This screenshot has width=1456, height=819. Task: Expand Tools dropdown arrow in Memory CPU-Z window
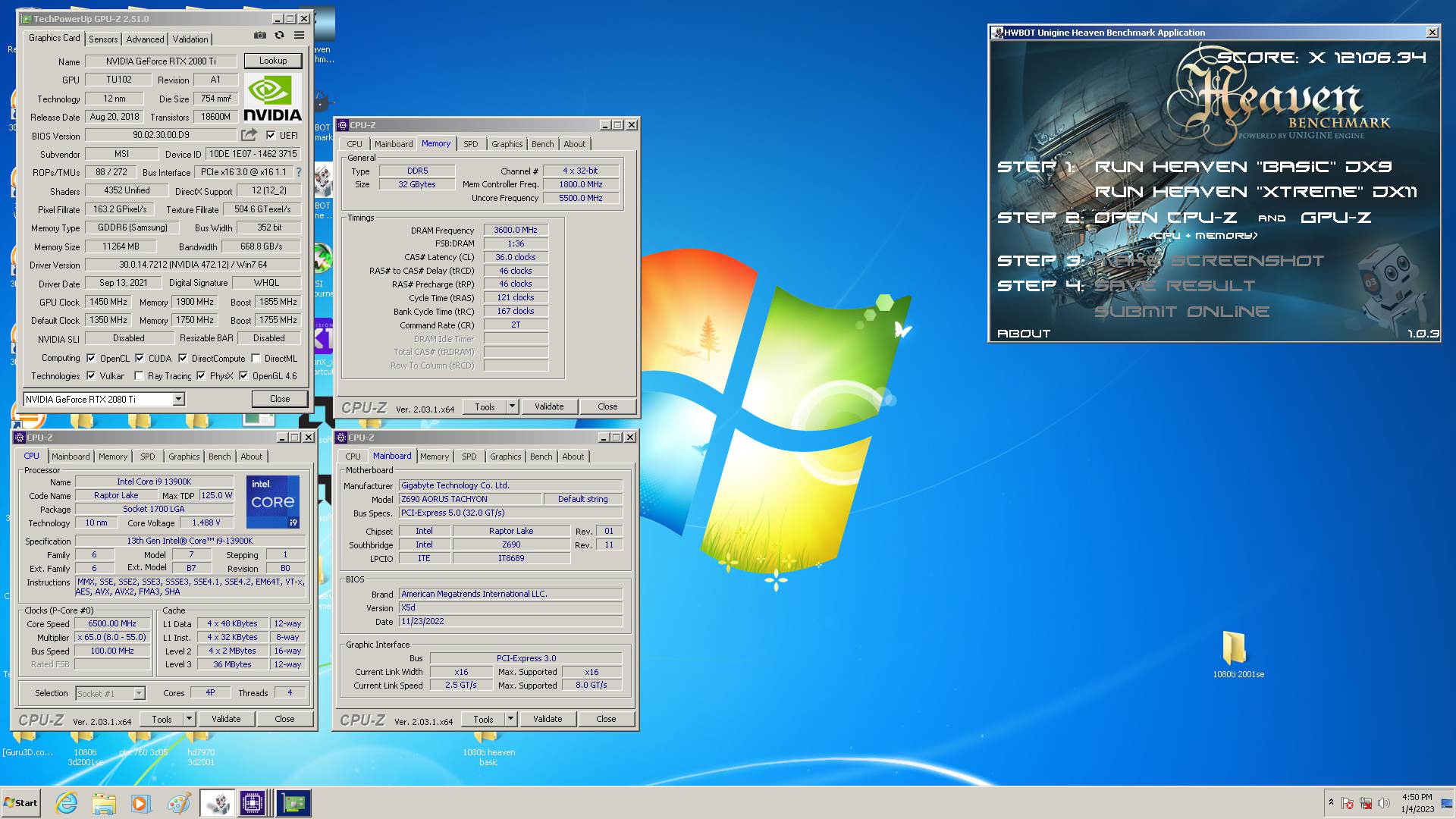pyautogui.click(x=512, y=406)
